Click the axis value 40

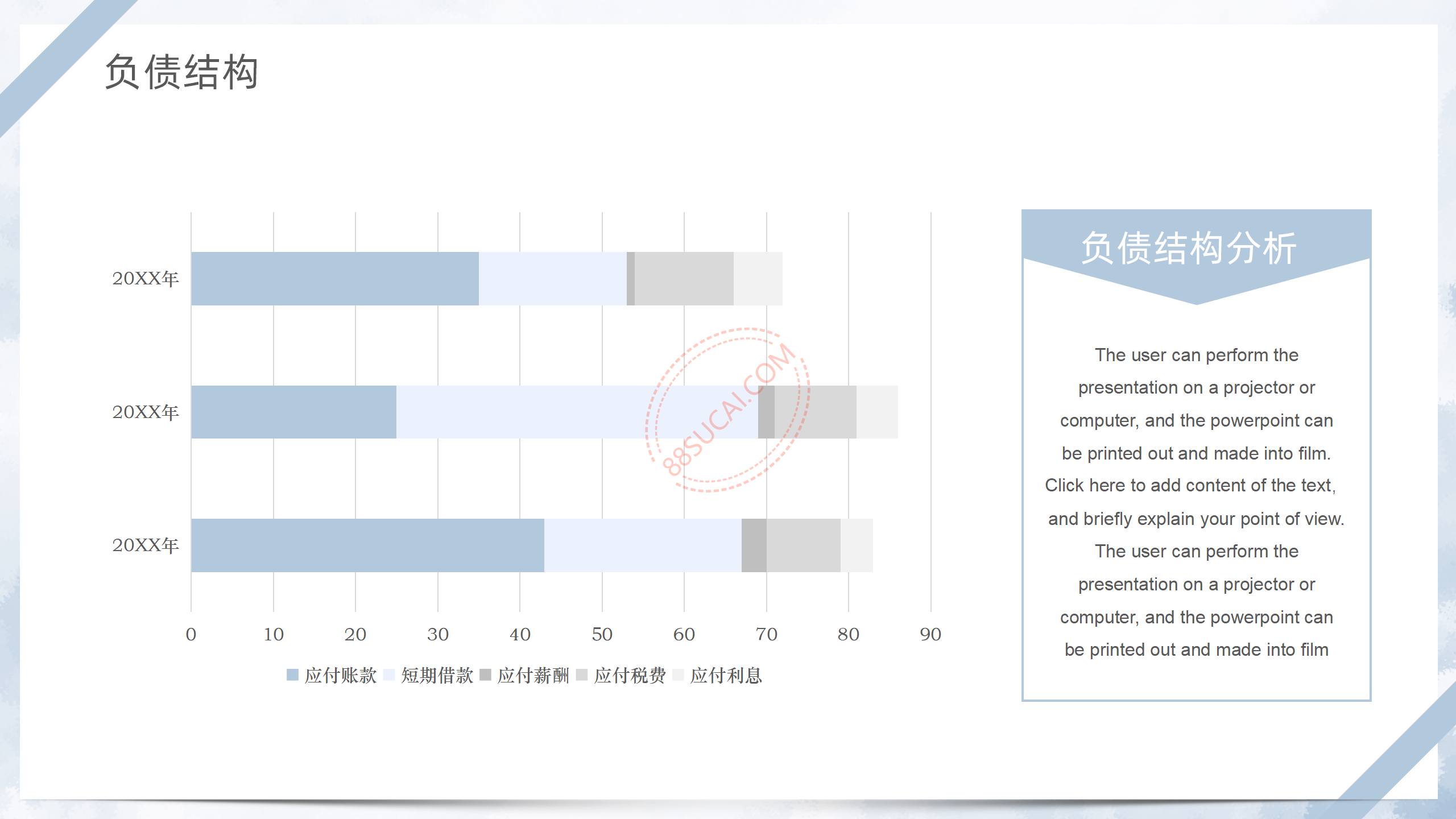[x=520, y=634]
